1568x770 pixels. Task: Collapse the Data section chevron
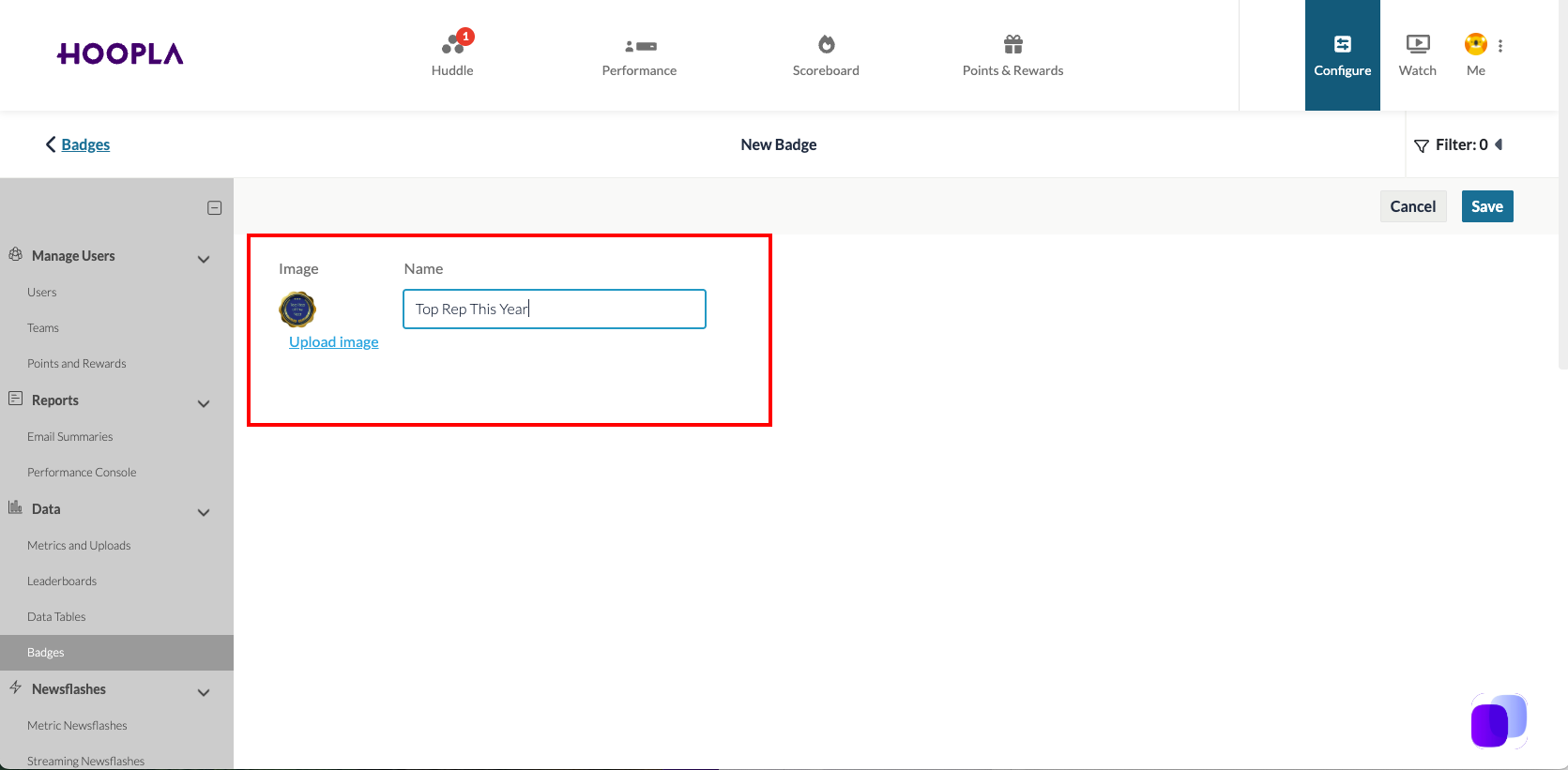(x=204, y=512)
